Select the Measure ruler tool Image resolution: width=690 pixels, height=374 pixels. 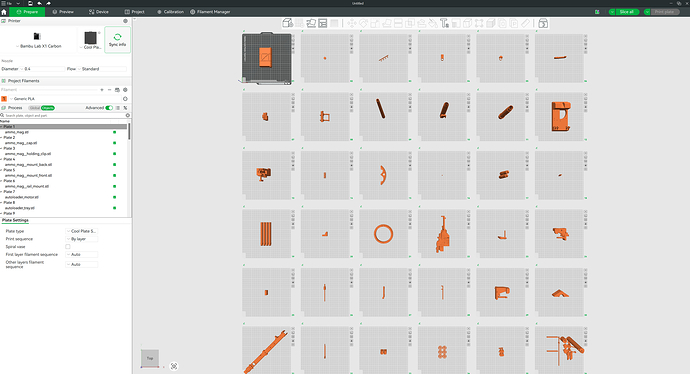tap(525, 23)
